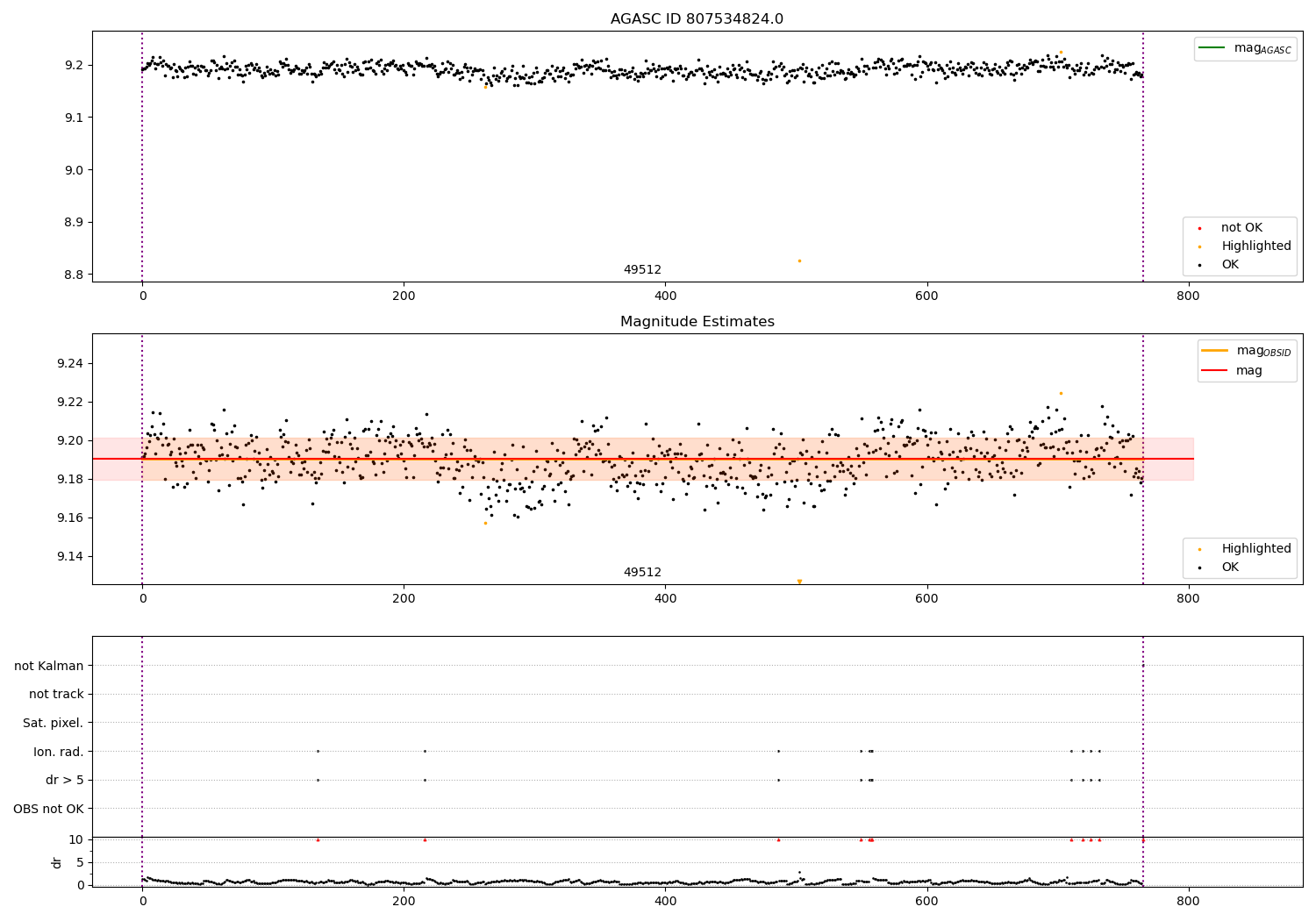Click the highlighted orange point near 9.225

click(x=1061, y=393)
